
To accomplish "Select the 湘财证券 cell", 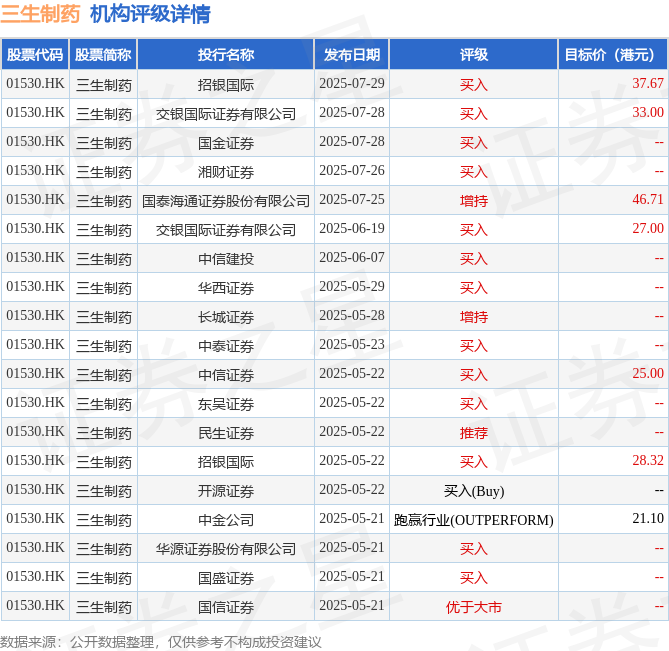I will coord(226,172).
